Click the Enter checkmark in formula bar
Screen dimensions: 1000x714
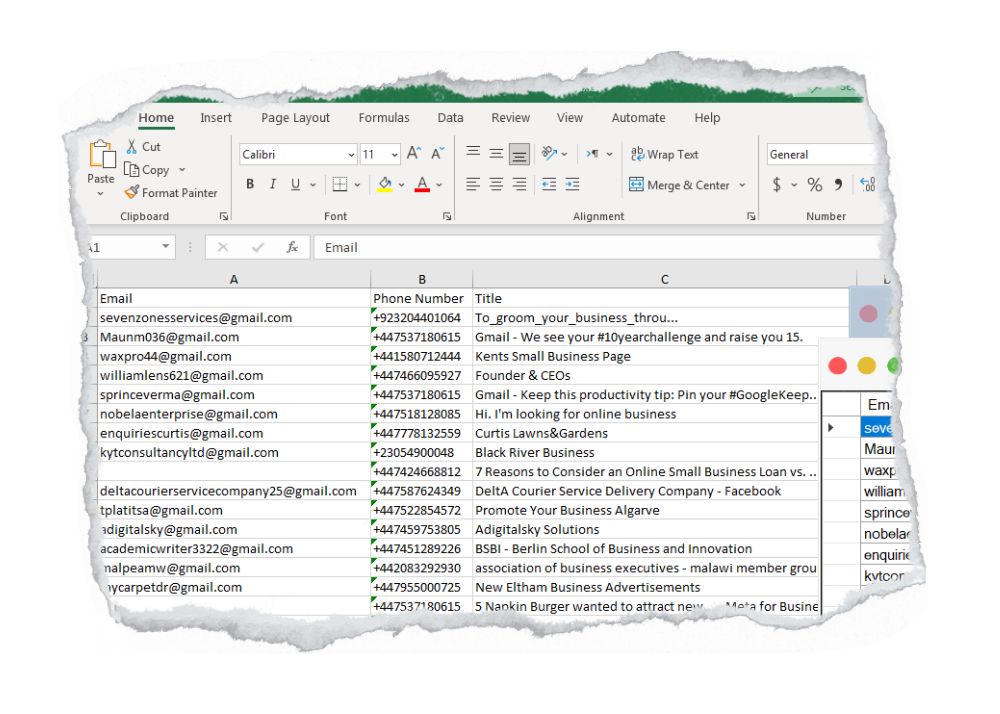point(258,247)
